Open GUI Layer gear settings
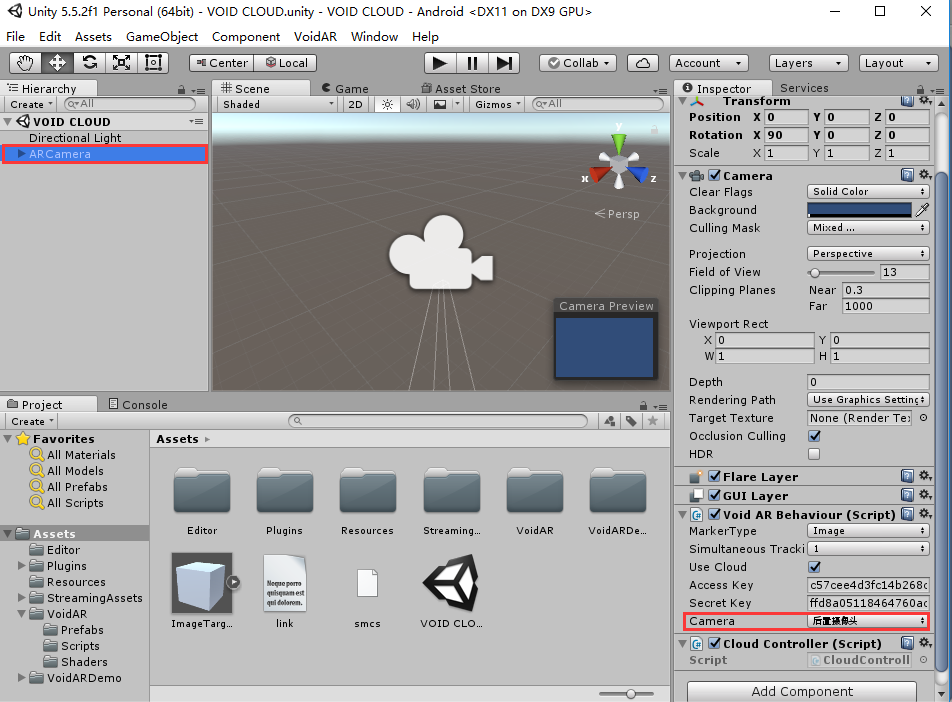The width and height of the screenshot is (952, 702). click(925, 494)
